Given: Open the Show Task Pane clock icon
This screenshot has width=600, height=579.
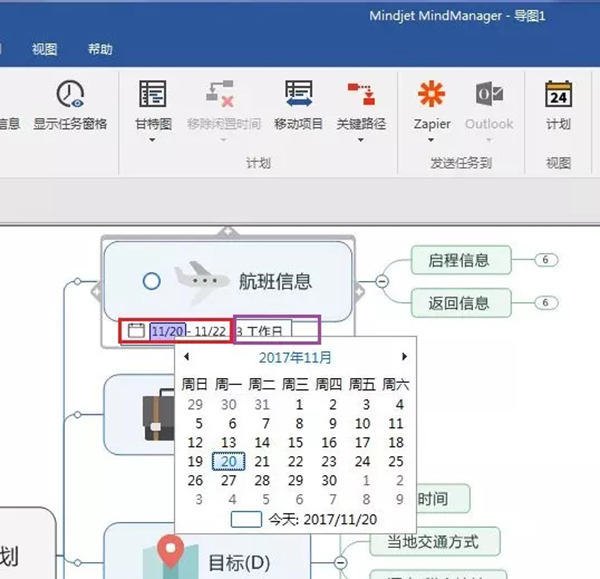Looking at the screenshot, I should coord(70,93).
